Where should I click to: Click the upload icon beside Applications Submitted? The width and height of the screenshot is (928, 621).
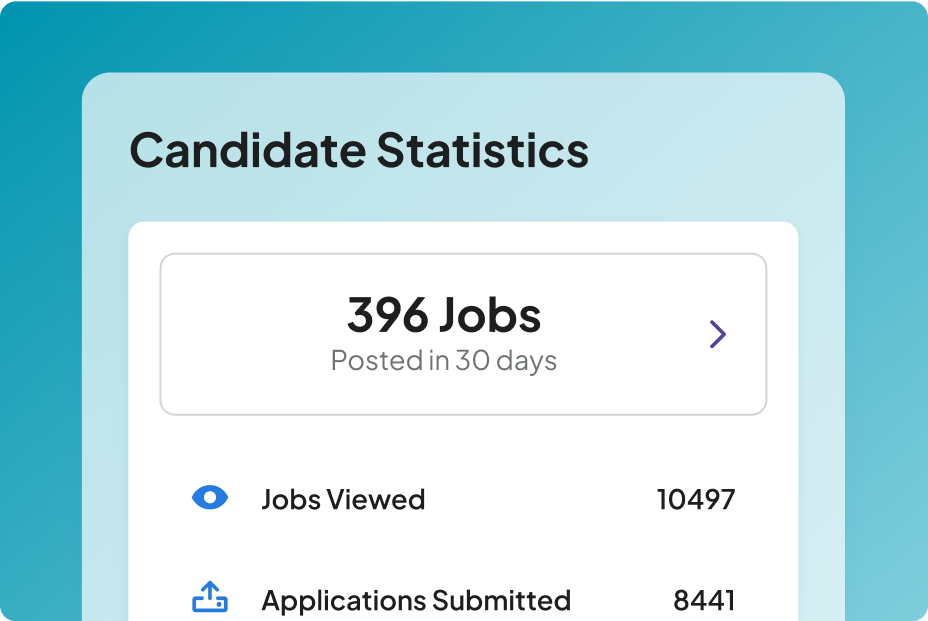tap(210, 598)
